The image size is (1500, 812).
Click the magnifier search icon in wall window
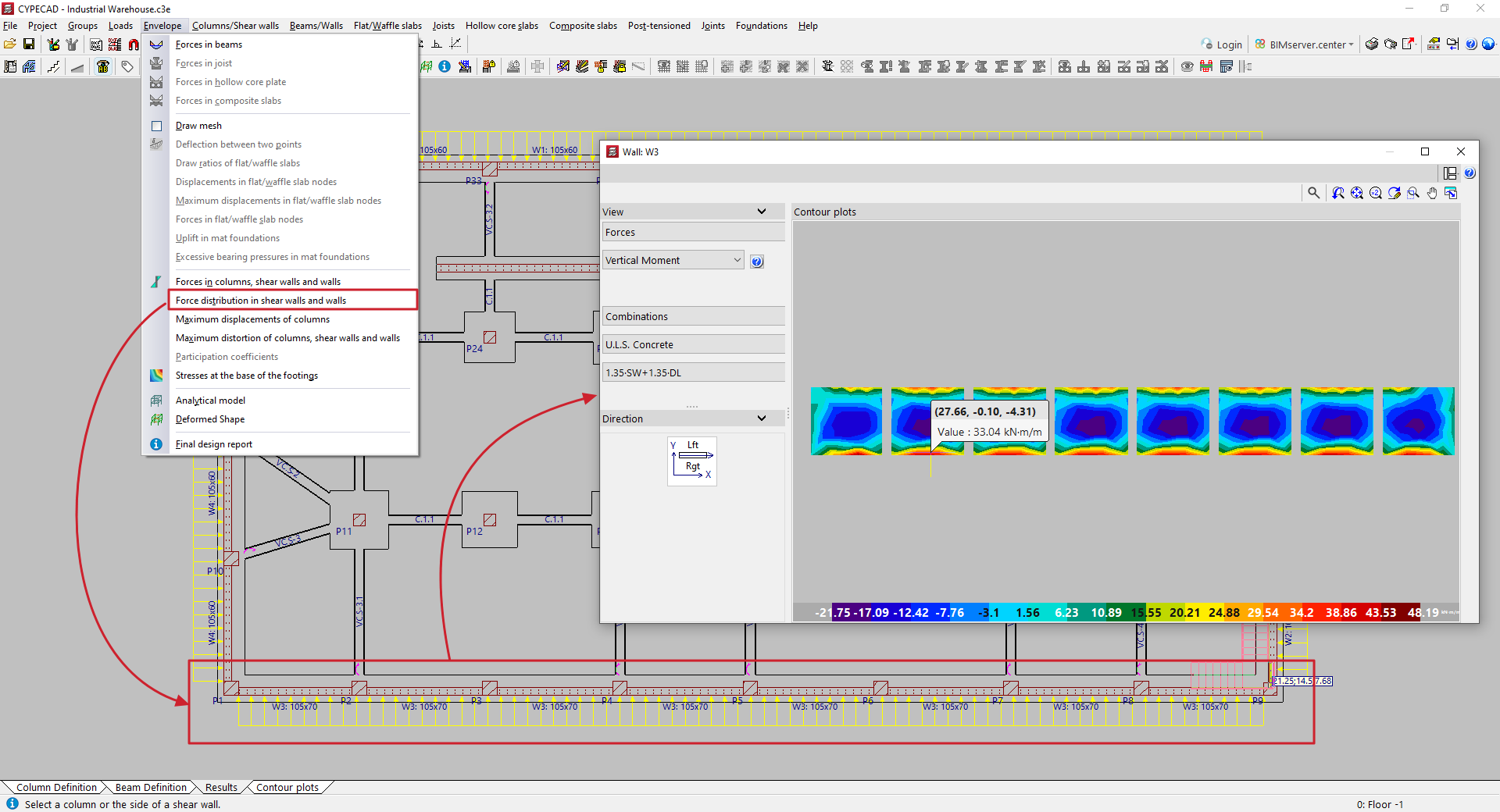click(1313, 193)
